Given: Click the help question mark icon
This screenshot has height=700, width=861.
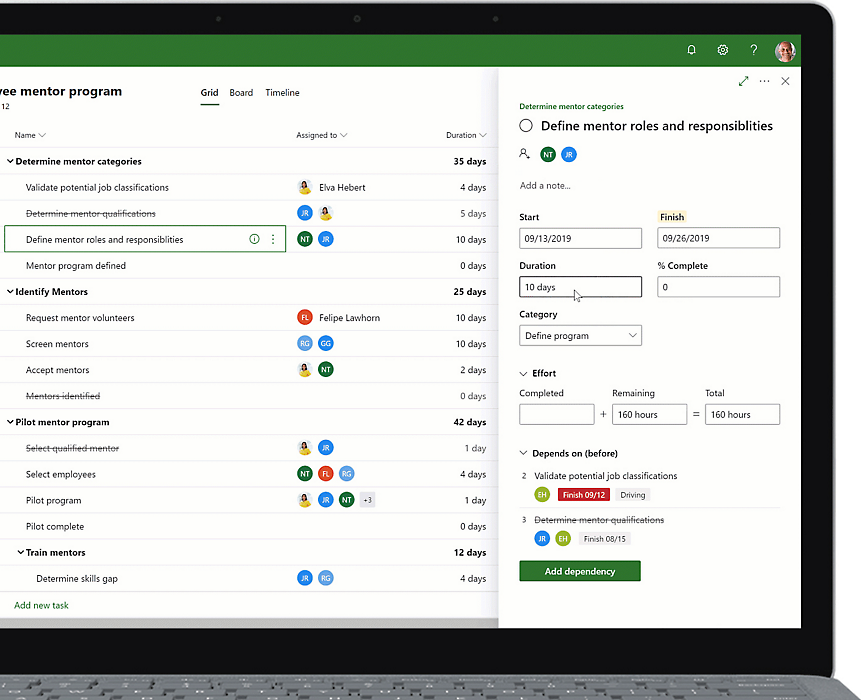Looking at the screenshot, I should tap(754, 50).
